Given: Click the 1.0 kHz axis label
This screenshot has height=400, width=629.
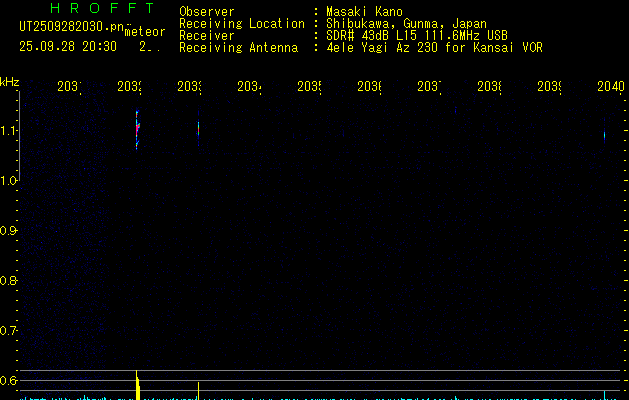Looking at the screenshot, I should 8,181.
